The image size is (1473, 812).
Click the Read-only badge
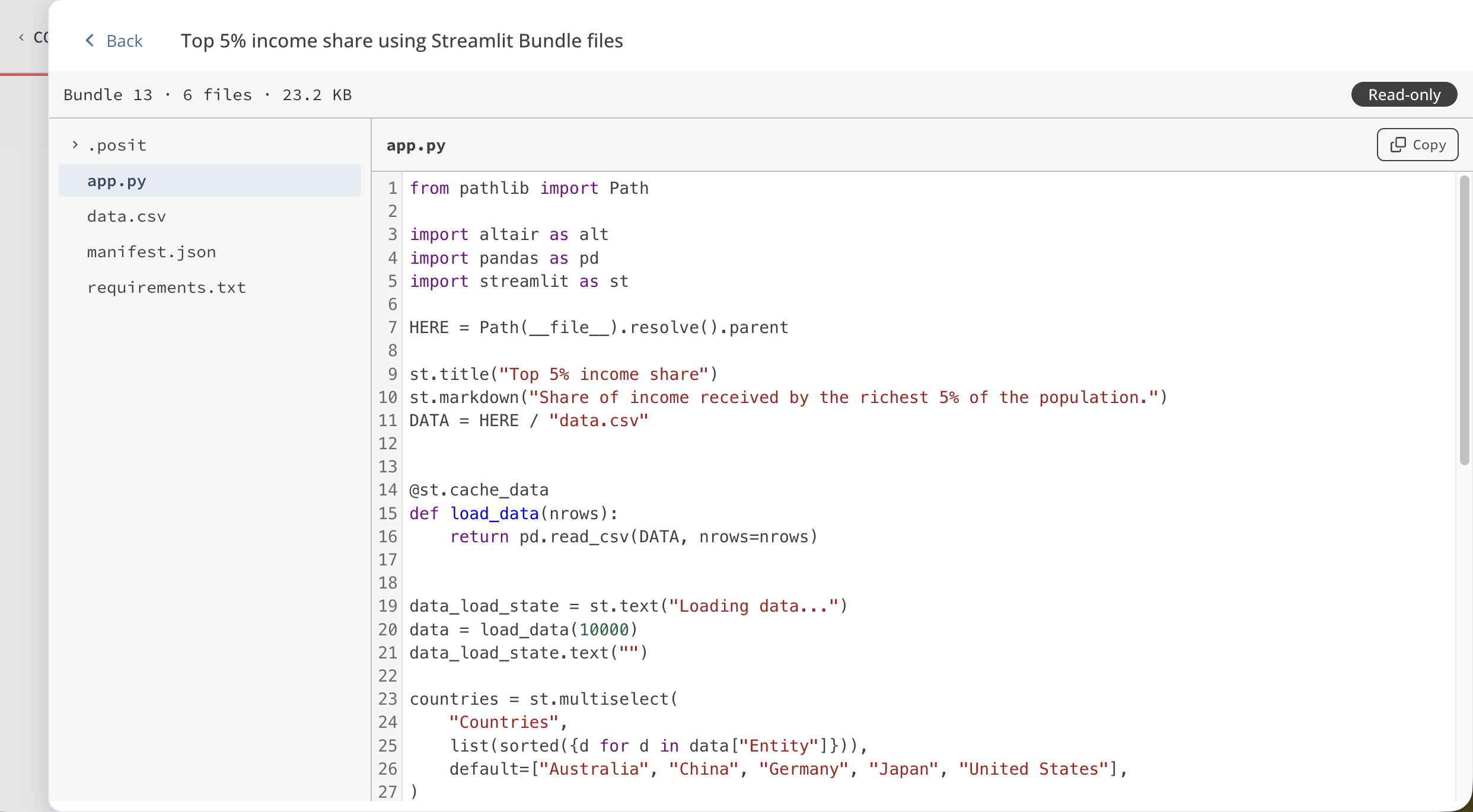pyautogui.click(x=1404, y=95)
